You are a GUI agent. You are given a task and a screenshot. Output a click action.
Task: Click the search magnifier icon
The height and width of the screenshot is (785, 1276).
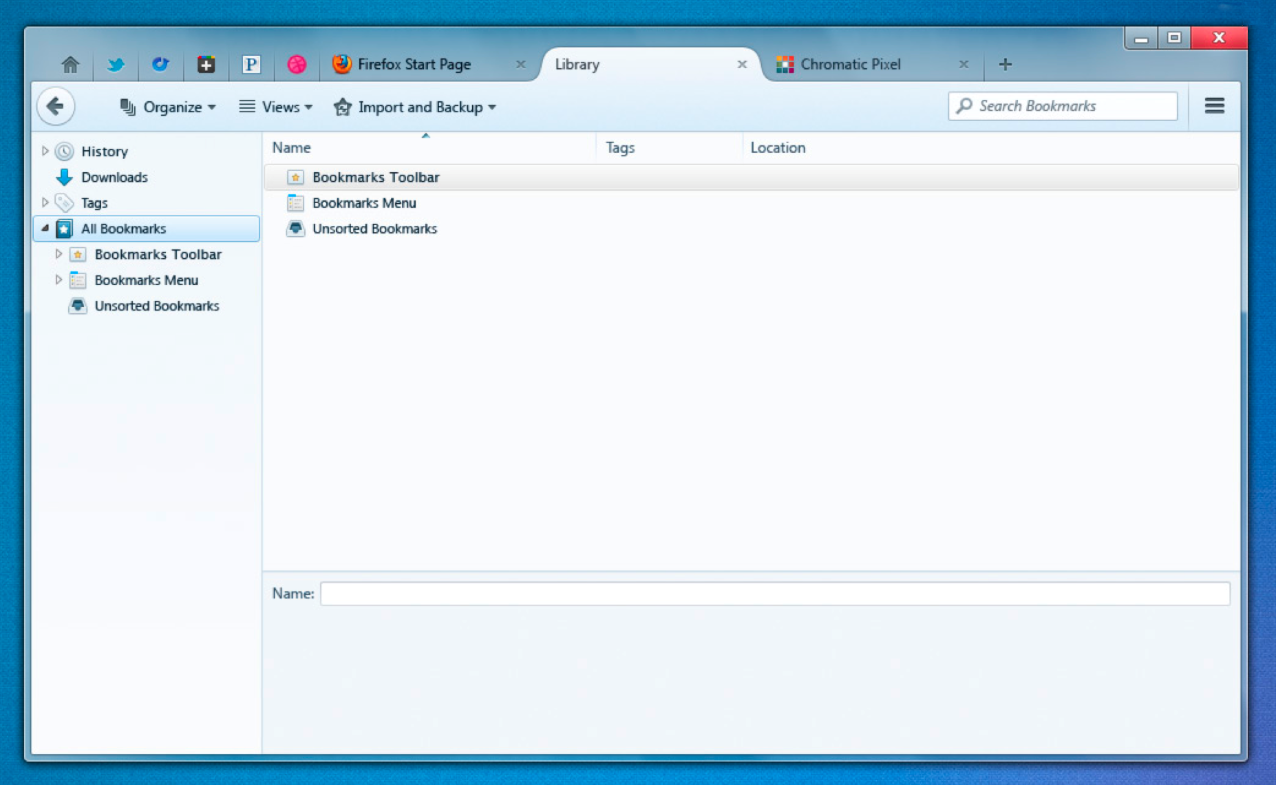[964, 106]
